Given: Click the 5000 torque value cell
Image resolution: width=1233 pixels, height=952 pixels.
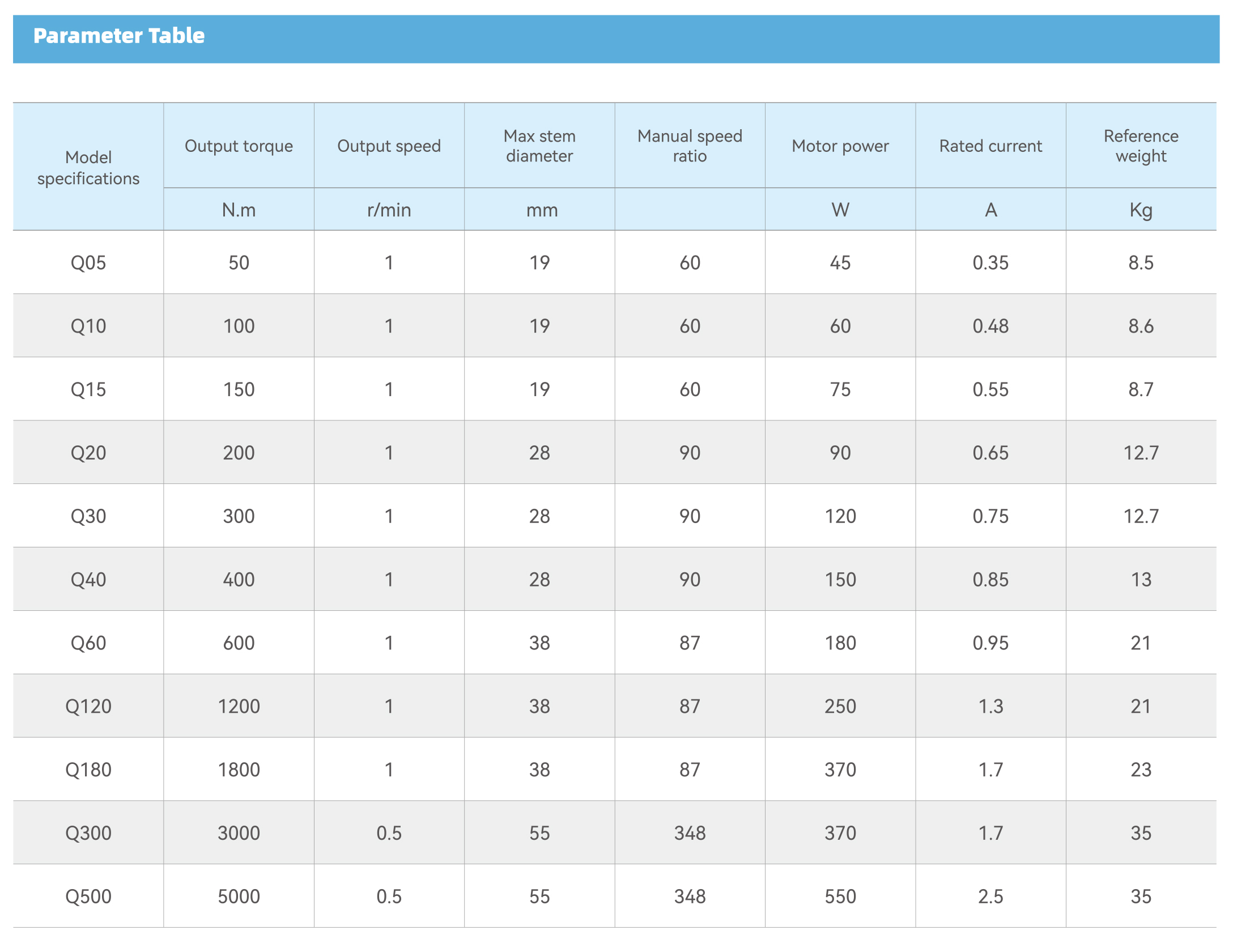Looking at the screenshot, I should point(239,896).
